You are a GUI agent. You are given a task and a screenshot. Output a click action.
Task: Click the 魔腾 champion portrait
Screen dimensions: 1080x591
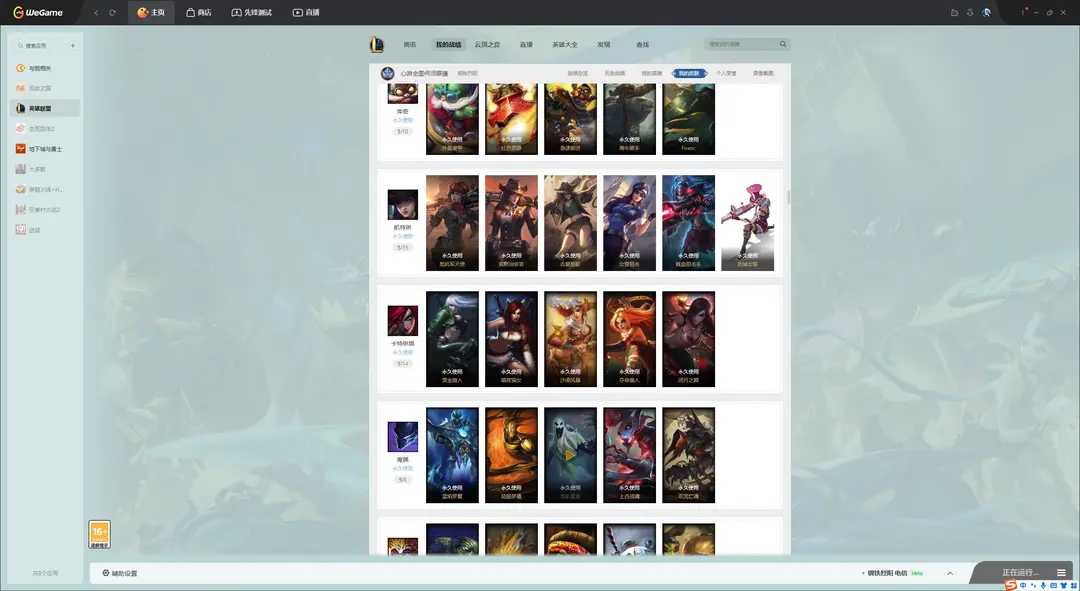[403, 437]
